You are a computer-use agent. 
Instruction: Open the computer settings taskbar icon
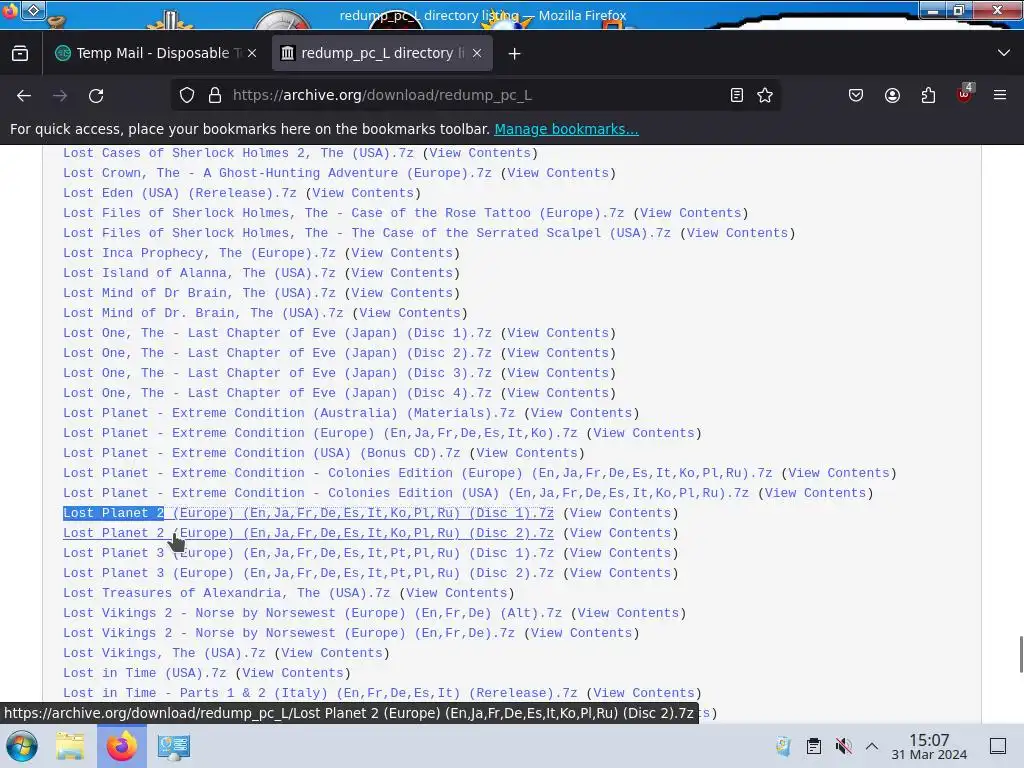pos(174,746)
